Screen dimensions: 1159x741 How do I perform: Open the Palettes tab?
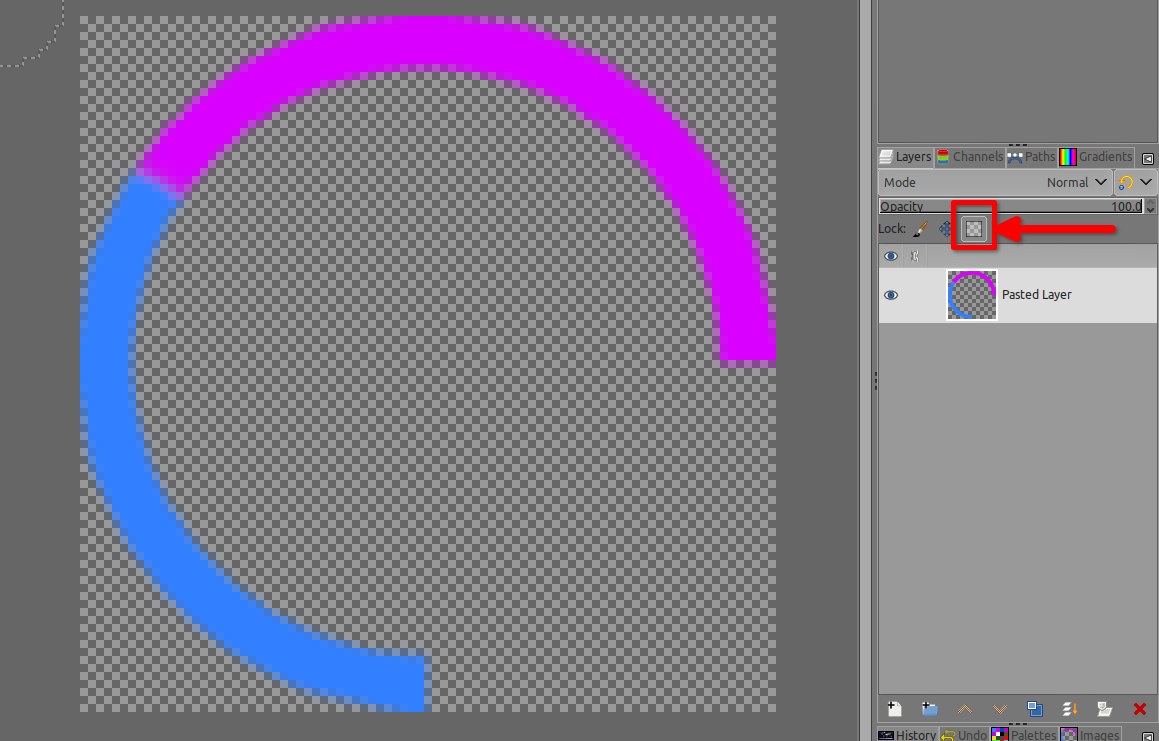coord(1023,735)
